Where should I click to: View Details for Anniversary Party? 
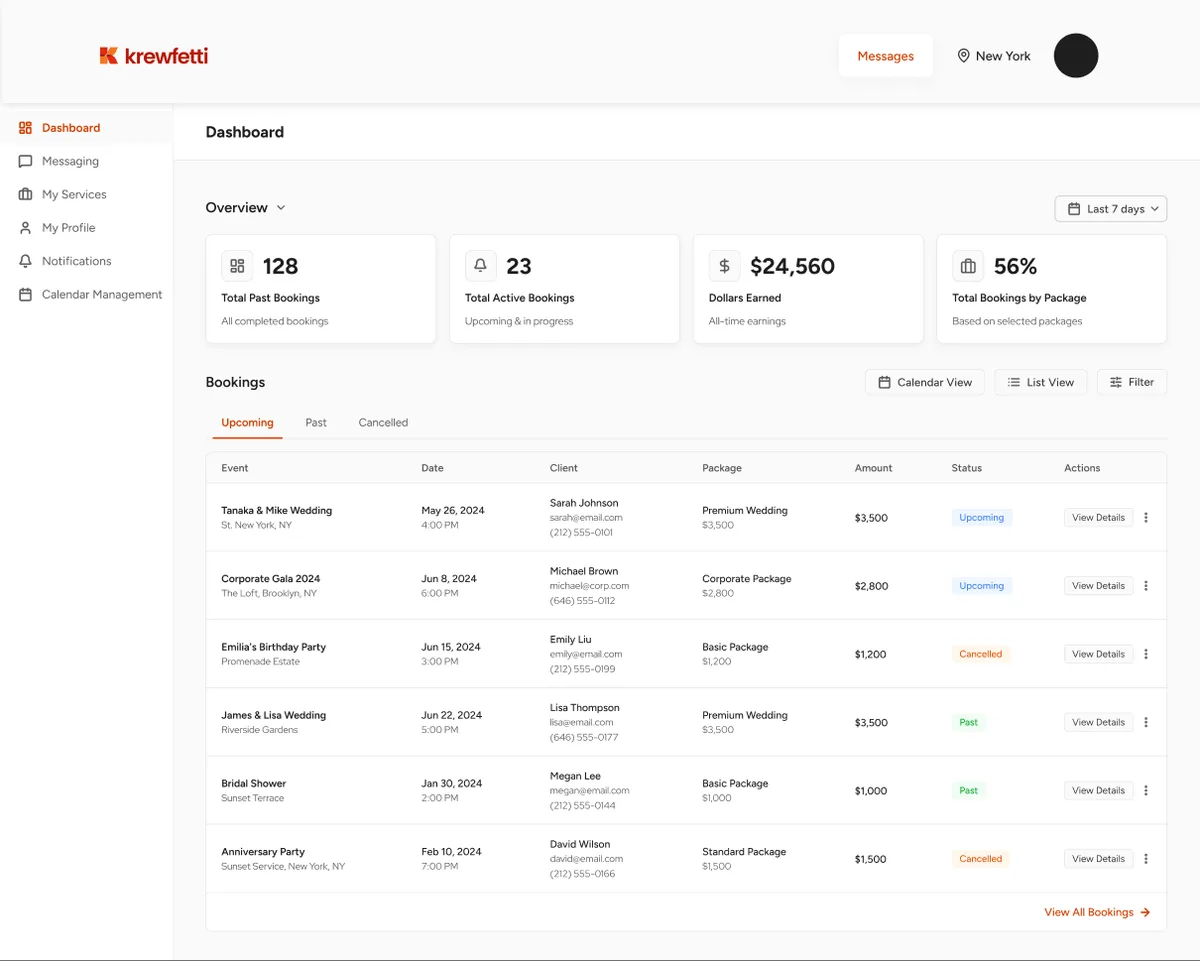click(x=1098, y=858)
